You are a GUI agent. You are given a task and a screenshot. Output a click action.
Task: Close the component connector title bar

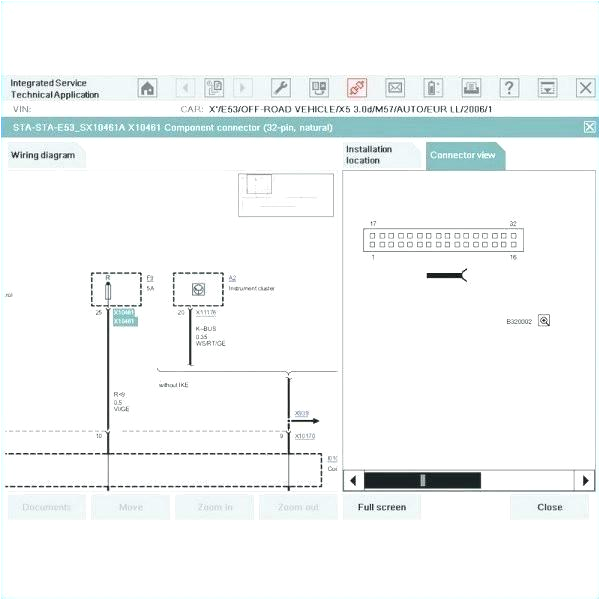click(588, 127)
